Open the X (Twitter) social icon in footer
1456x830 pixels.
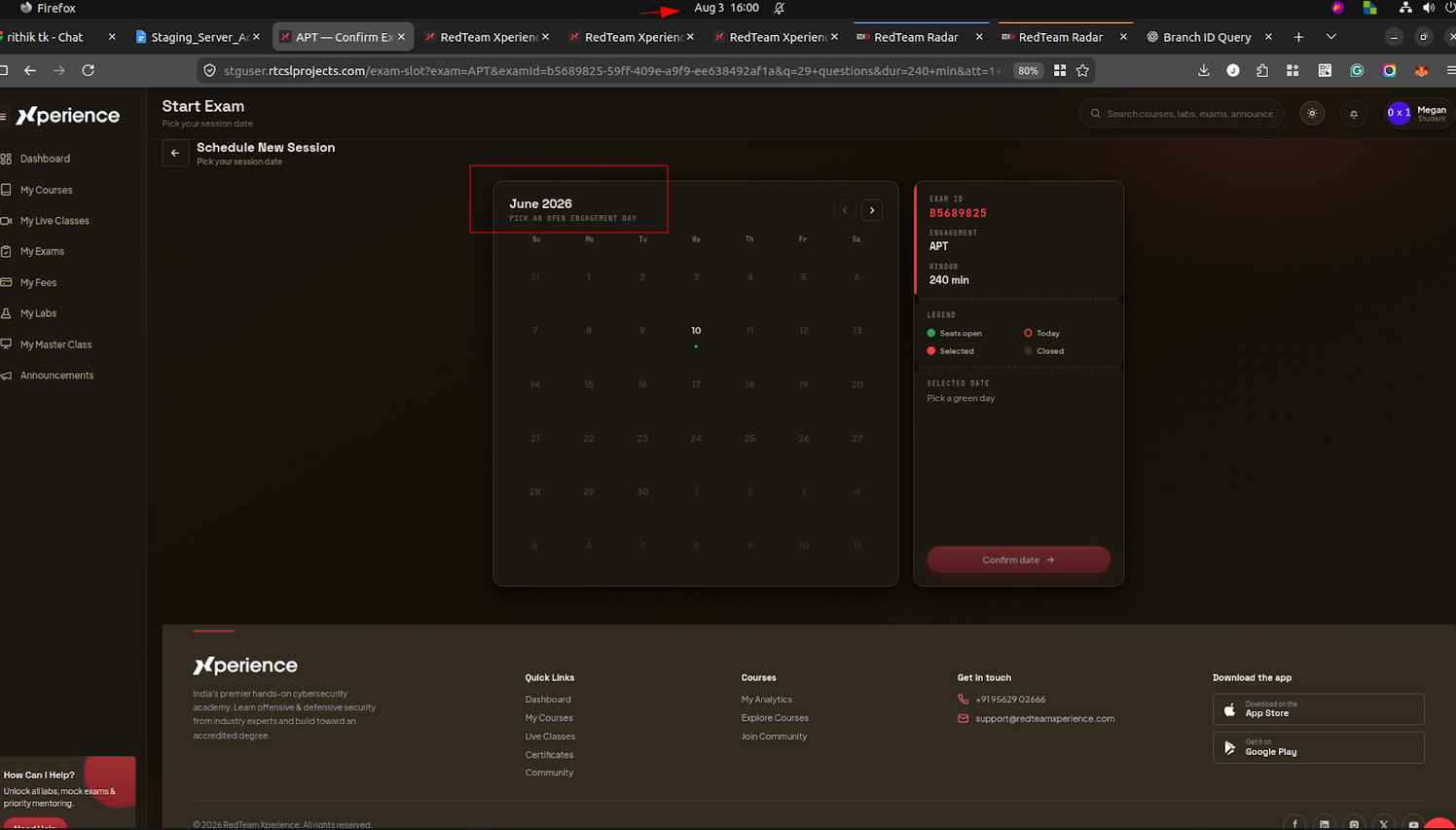click(1384, 823)
